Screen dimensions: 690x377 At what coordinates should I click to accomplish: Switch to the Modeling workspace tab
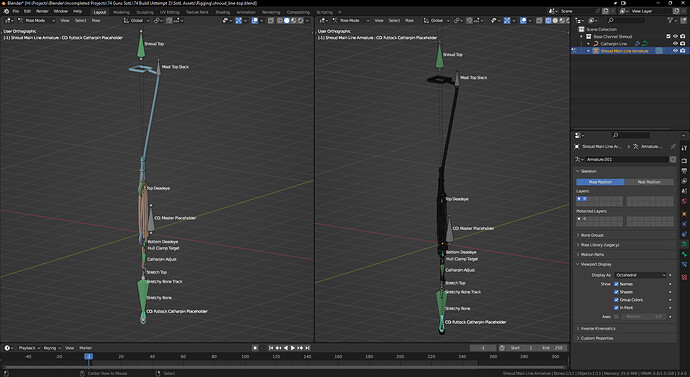click(x=121, y=12)
